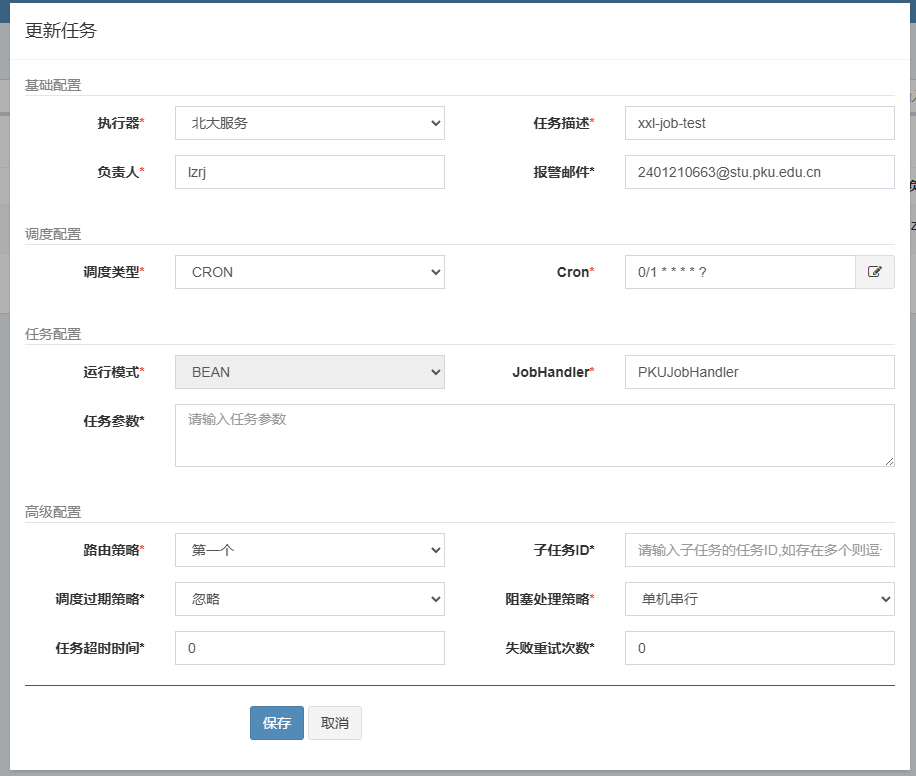This screenshot has width=916, height=776.
Task: Open the 执行器 dropdown
Action: [309, 123]
